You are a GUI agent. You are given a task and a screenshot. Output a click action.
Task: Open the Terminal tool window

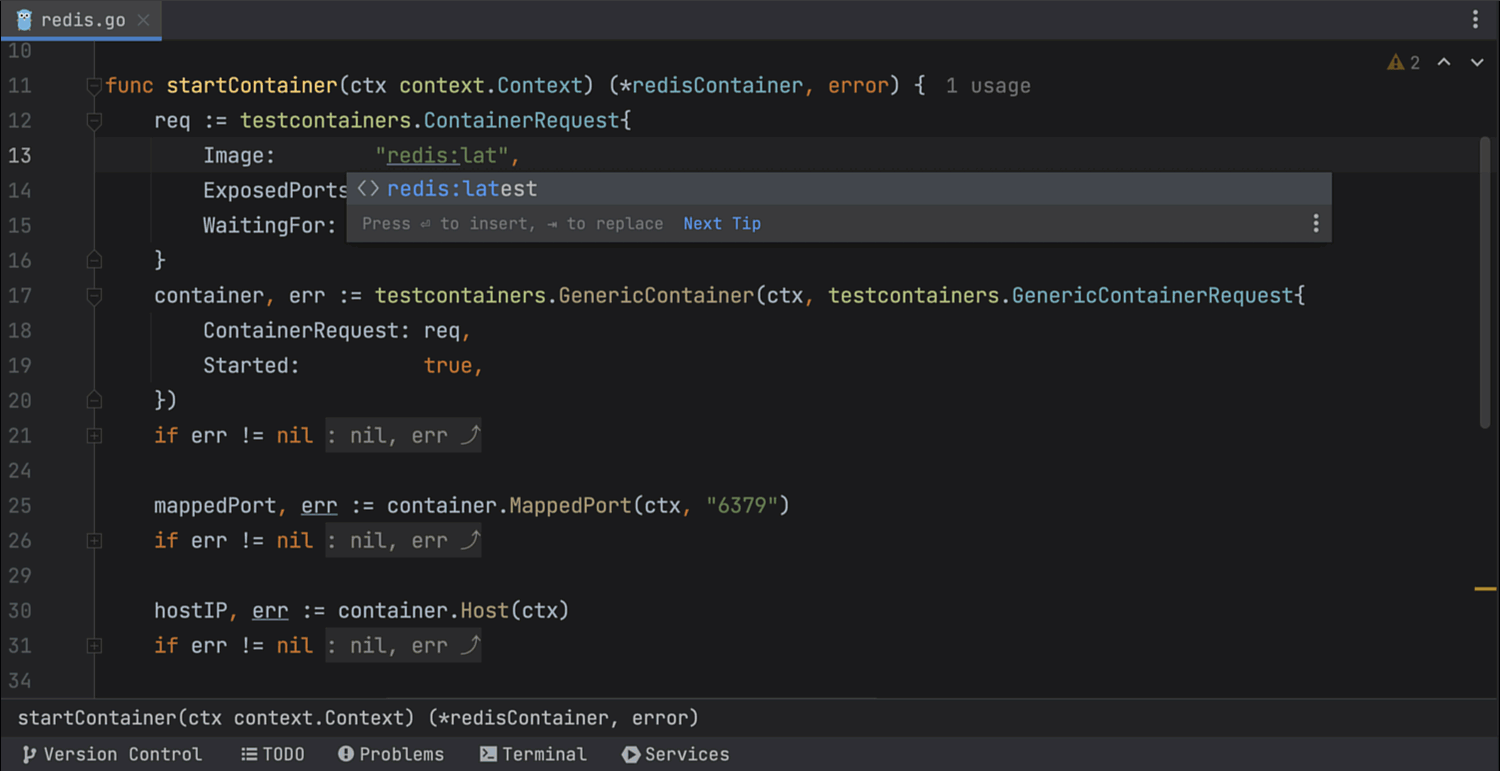point(532,754)
